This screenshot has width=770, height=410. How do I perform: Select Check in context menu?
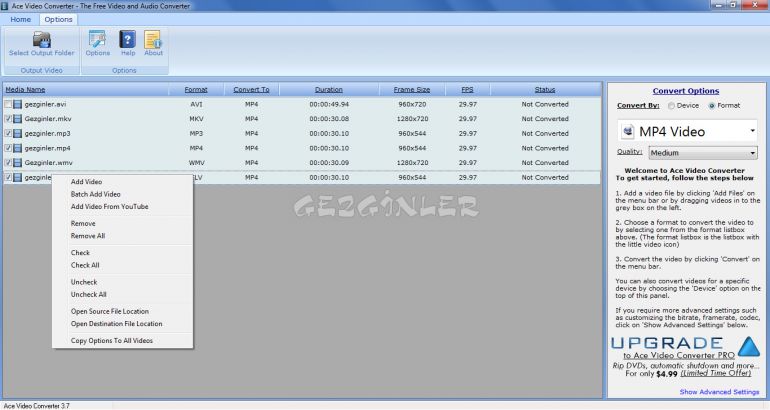(x=80, y=253)
